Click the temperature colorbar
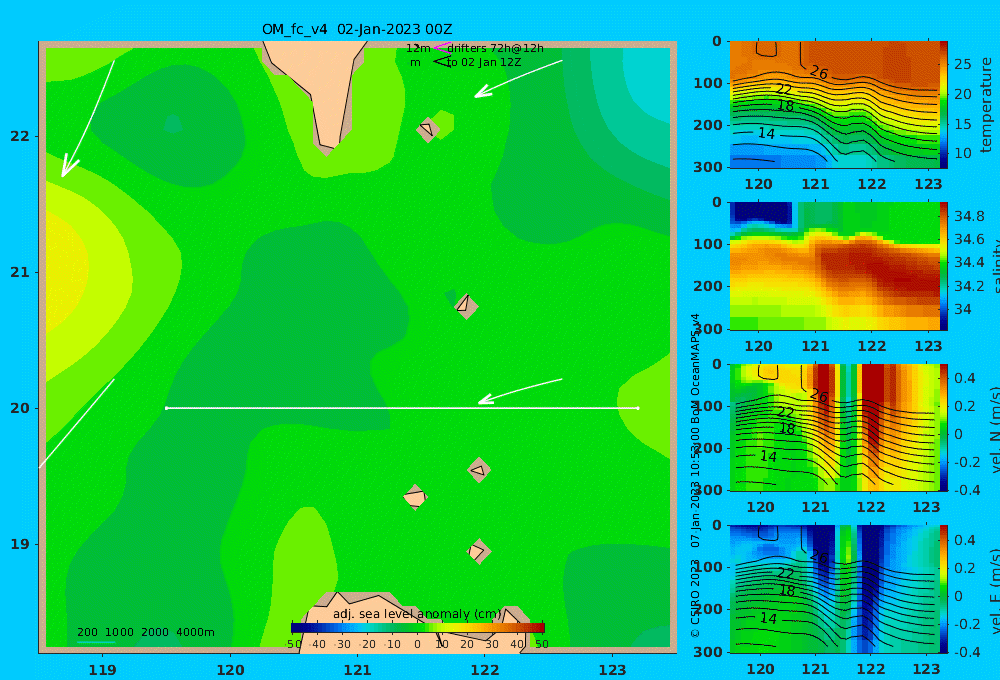The image size is (1000, 680). (x=944, y=105)
